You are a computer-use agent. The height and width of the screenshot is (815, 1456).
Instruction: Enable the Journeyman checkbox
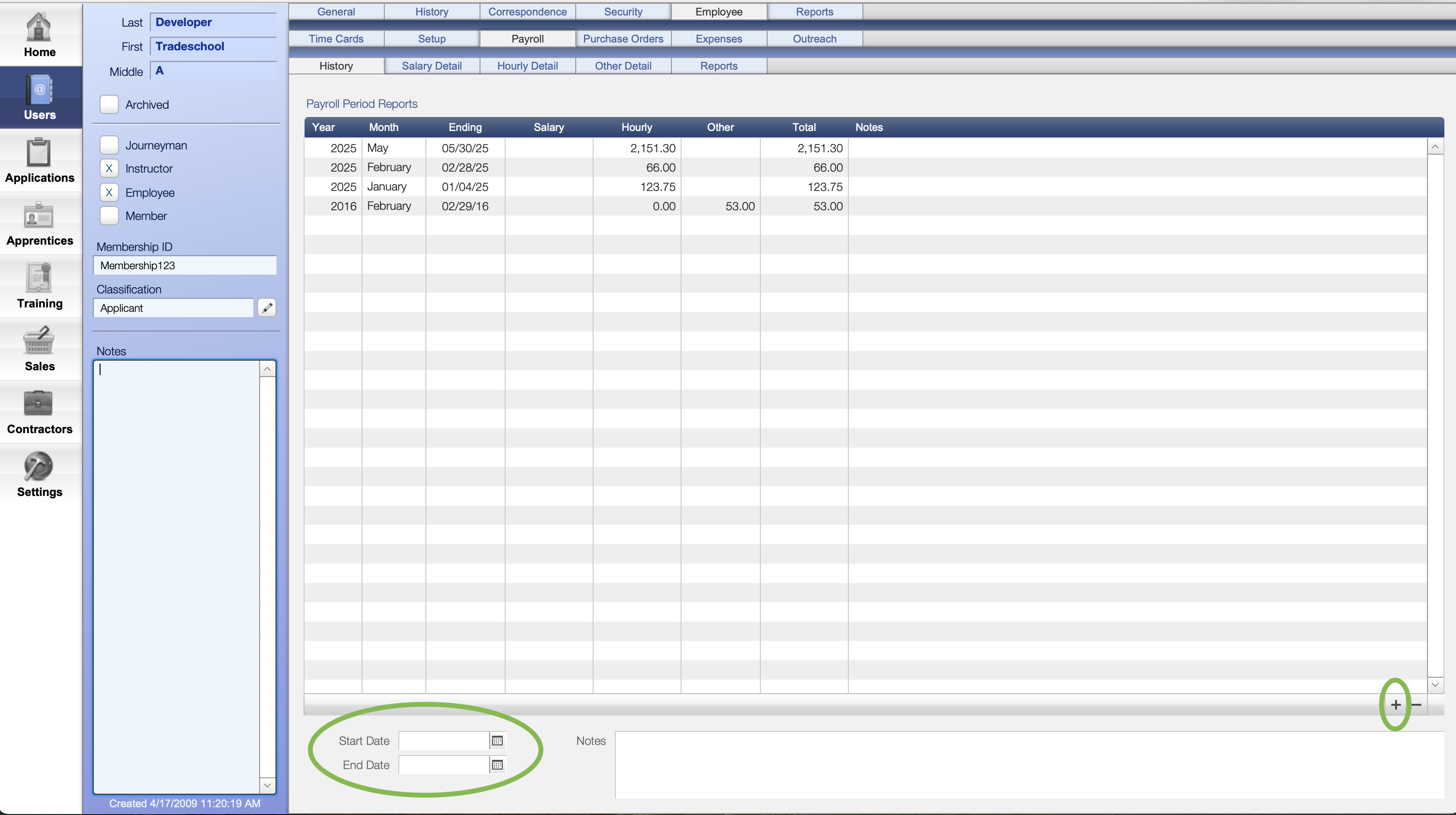click(x=109, y=145)
